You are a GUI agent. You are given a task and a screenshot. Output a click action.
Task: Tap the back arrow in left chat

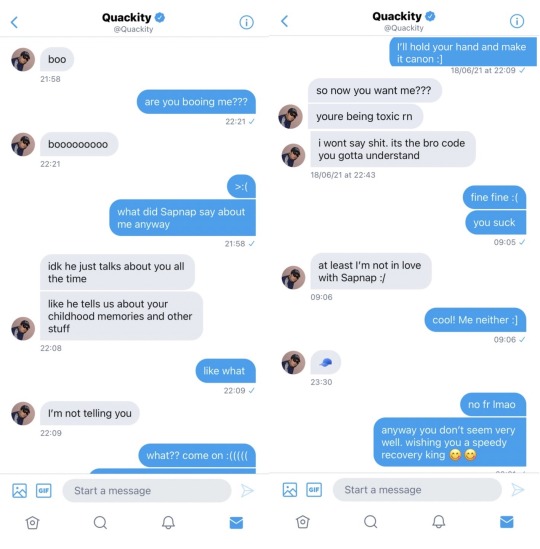pos(14,22)
